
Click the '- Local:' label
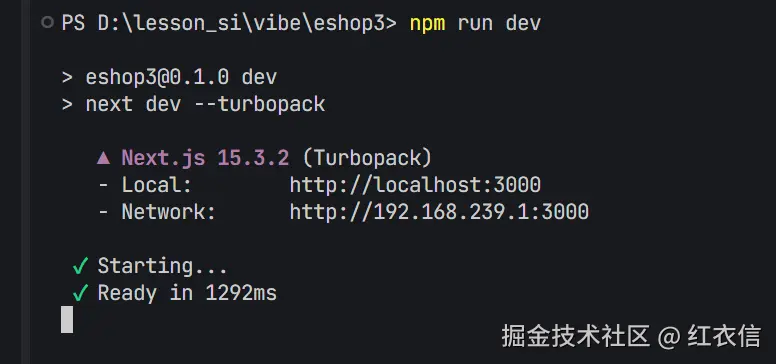coord(145,185)
